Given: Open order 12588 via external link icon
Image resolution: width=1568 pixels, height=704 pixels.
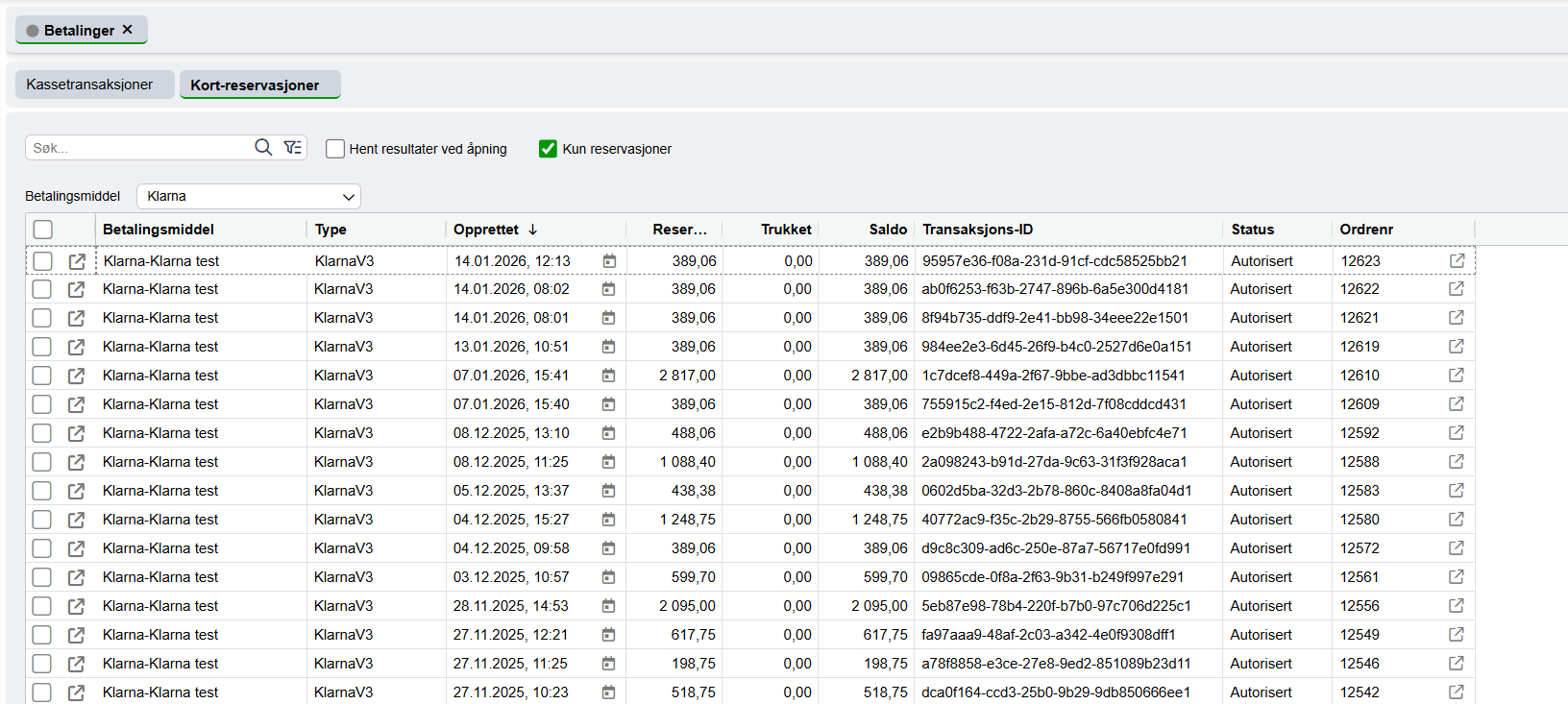Looking at the screenshot, I should [x=1457, y=461].
